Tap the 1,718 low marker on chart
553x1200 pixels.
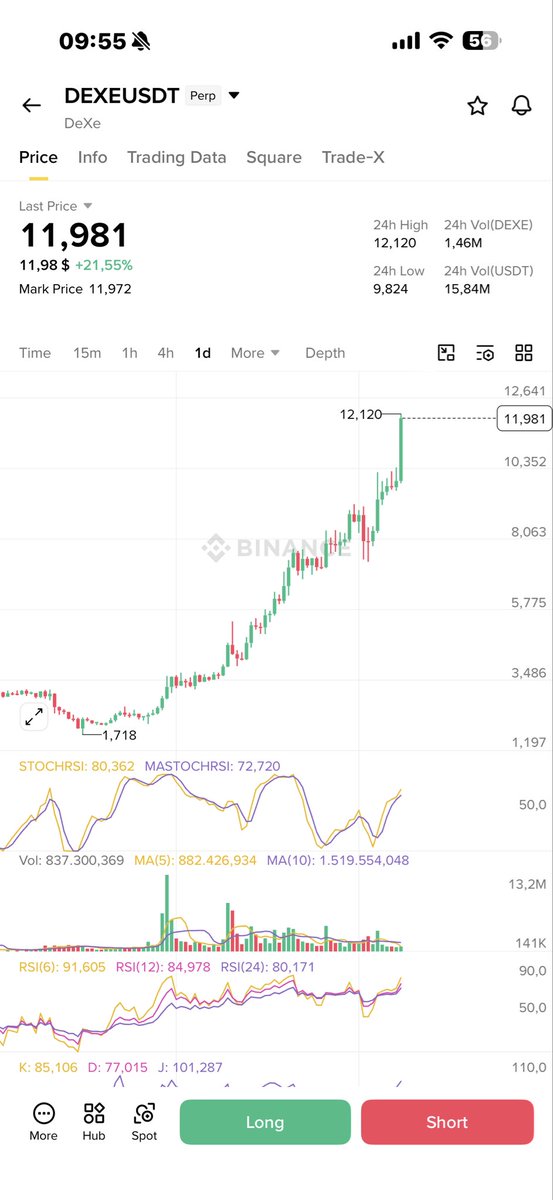pyautogui.click(x=119, y=734)
